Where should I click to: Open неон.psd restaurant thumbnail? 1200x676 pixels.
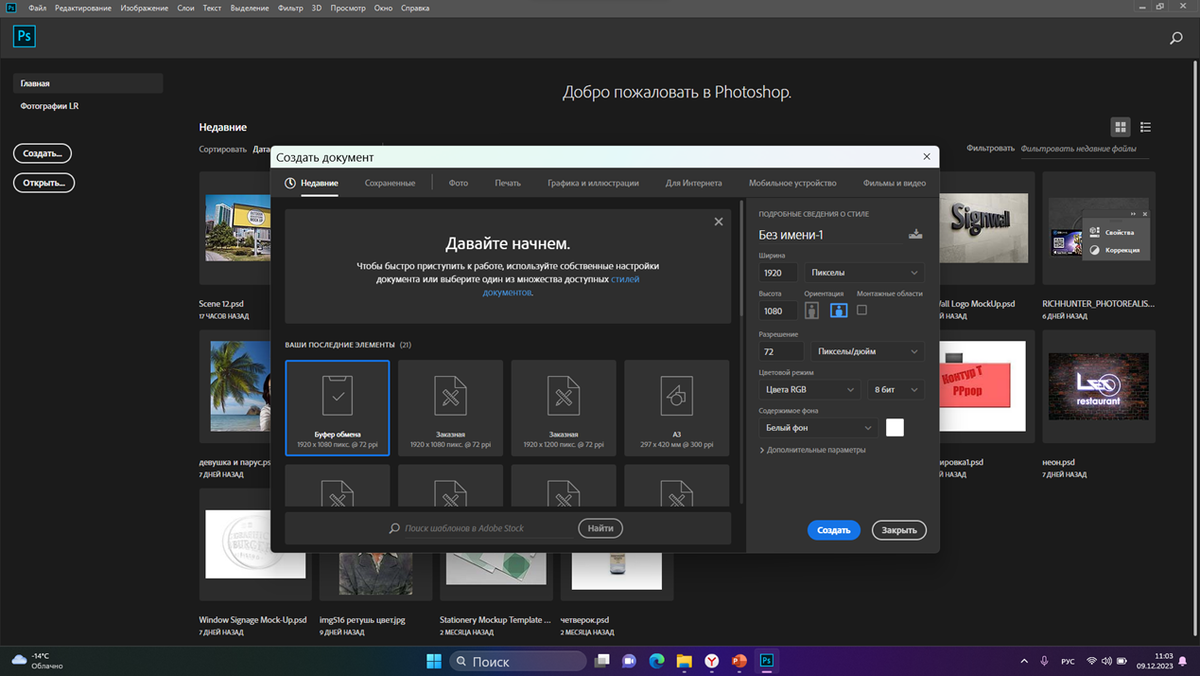tap(1098, 386)
